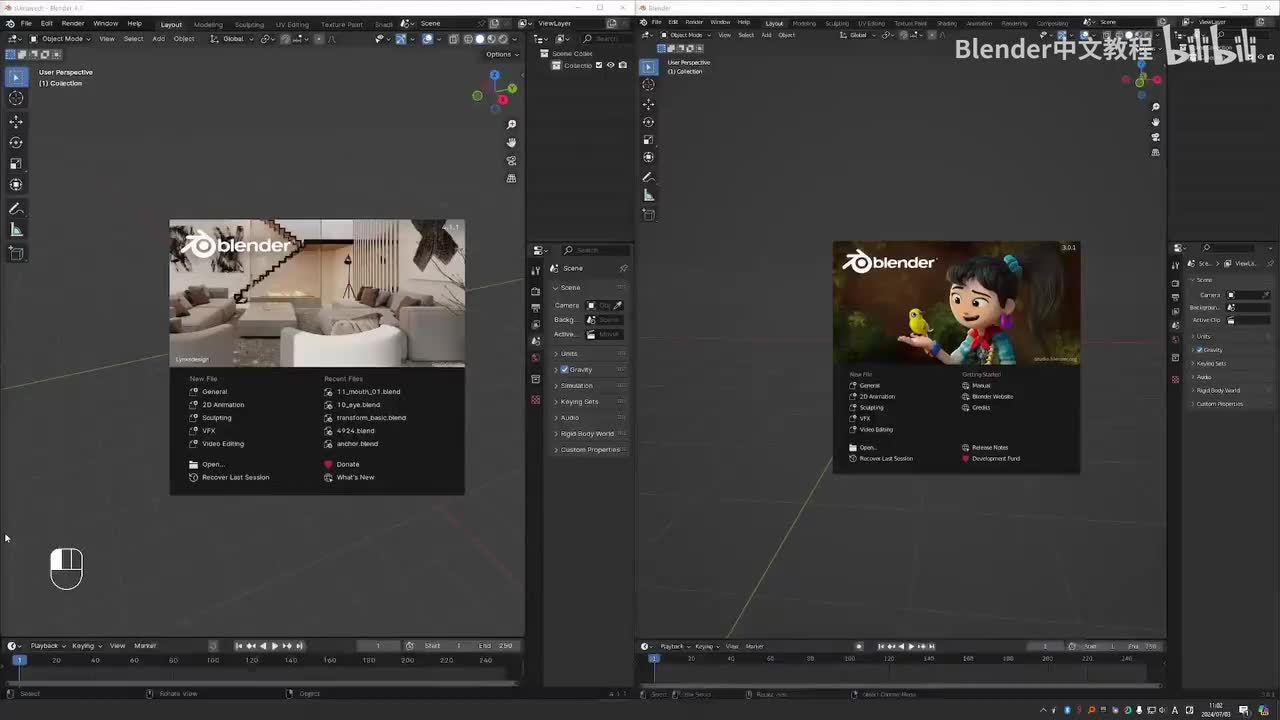This screenshot has width=1280, height=720.
Task: Select the Rotate tool in left Blender window
Action: click(16, 143)
